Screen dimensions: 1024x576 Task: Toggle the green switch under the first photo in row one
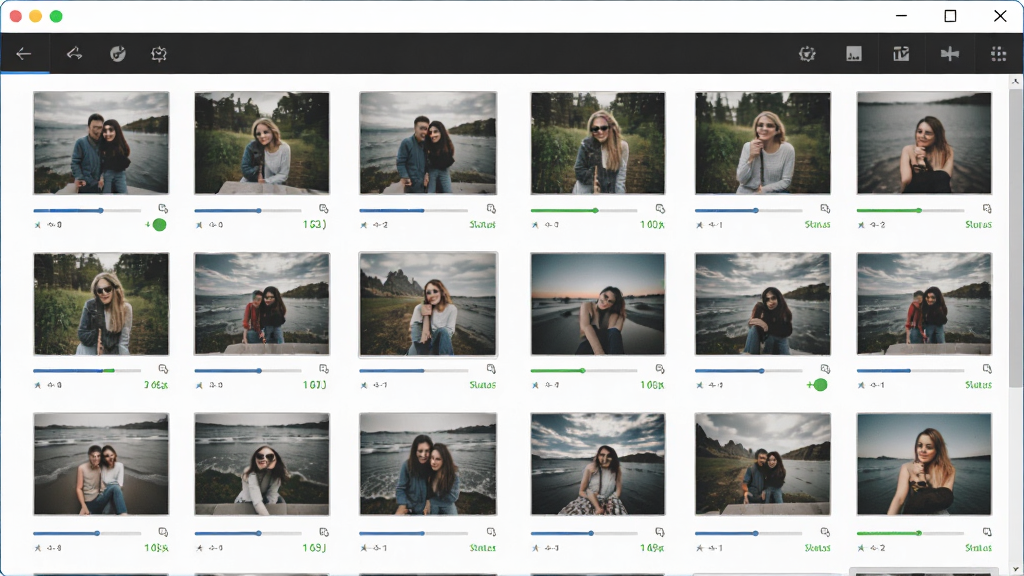click(x=159, y=225)
